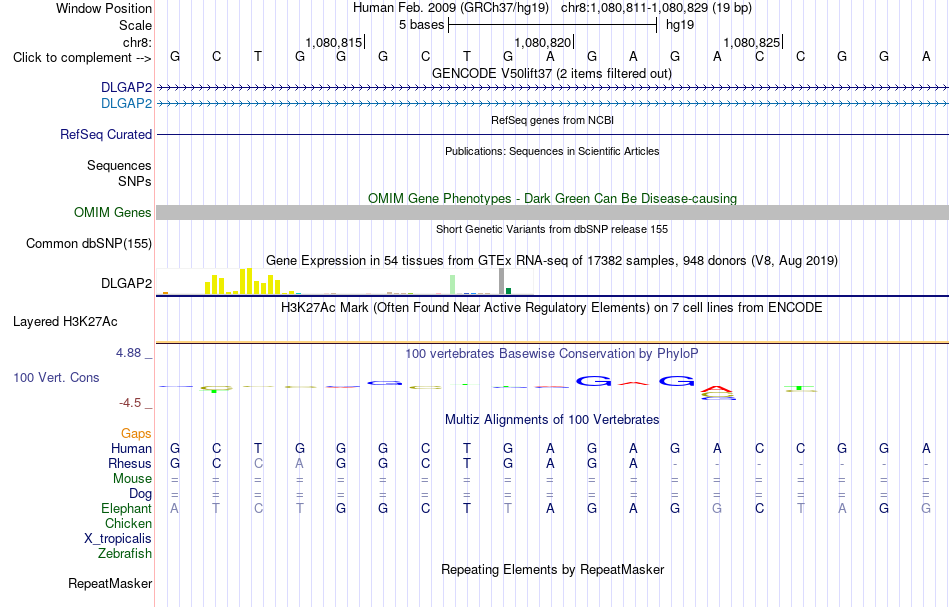The height and width of the screenshot is (607, 950).
Task: Click the dark blue DLGAP2 transcript arrow line
Action: point(552,88)
